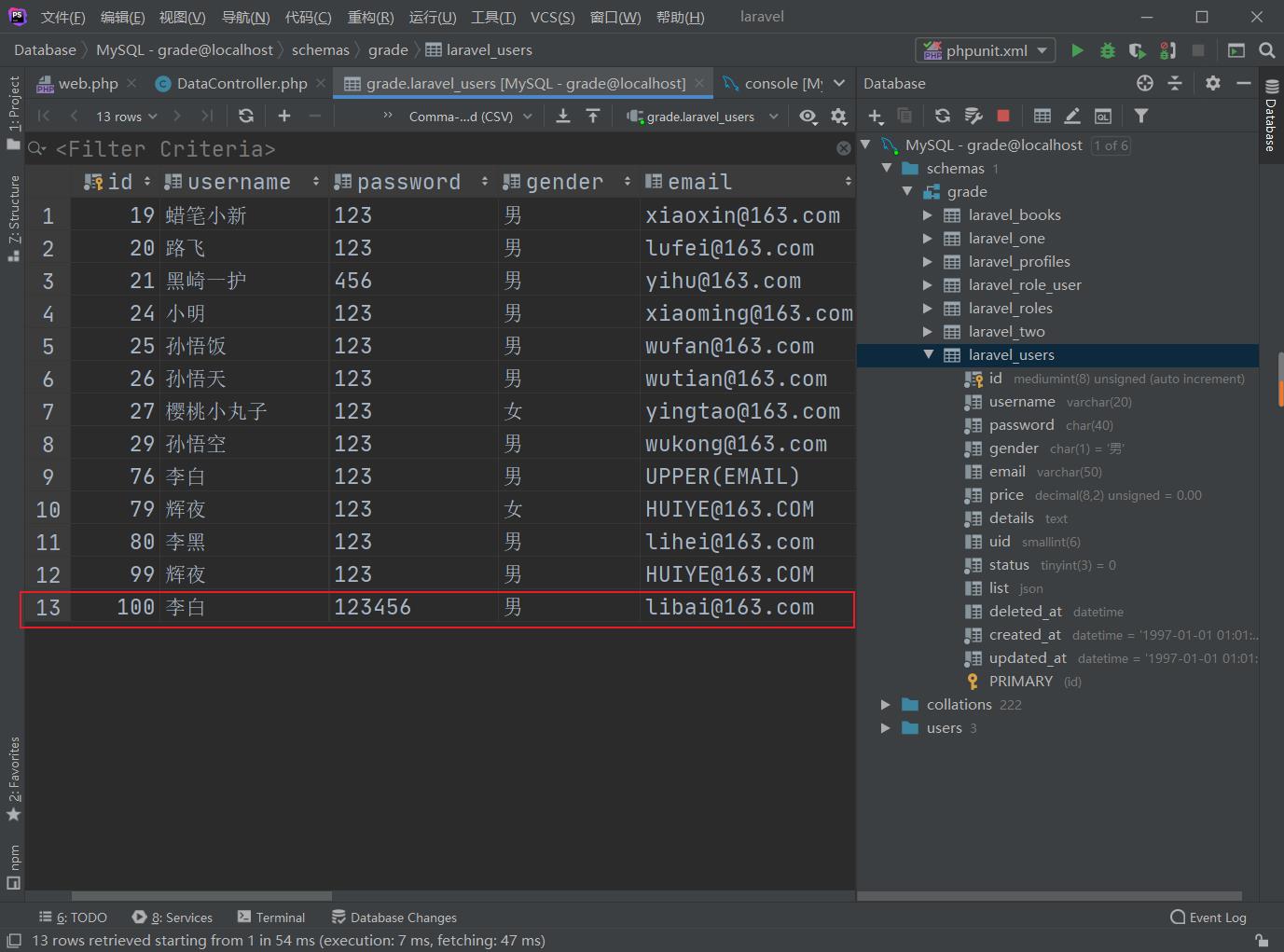Click the '1 of 6' schemas badge
Screen dimensions: 1284x952
point(1111,145)
